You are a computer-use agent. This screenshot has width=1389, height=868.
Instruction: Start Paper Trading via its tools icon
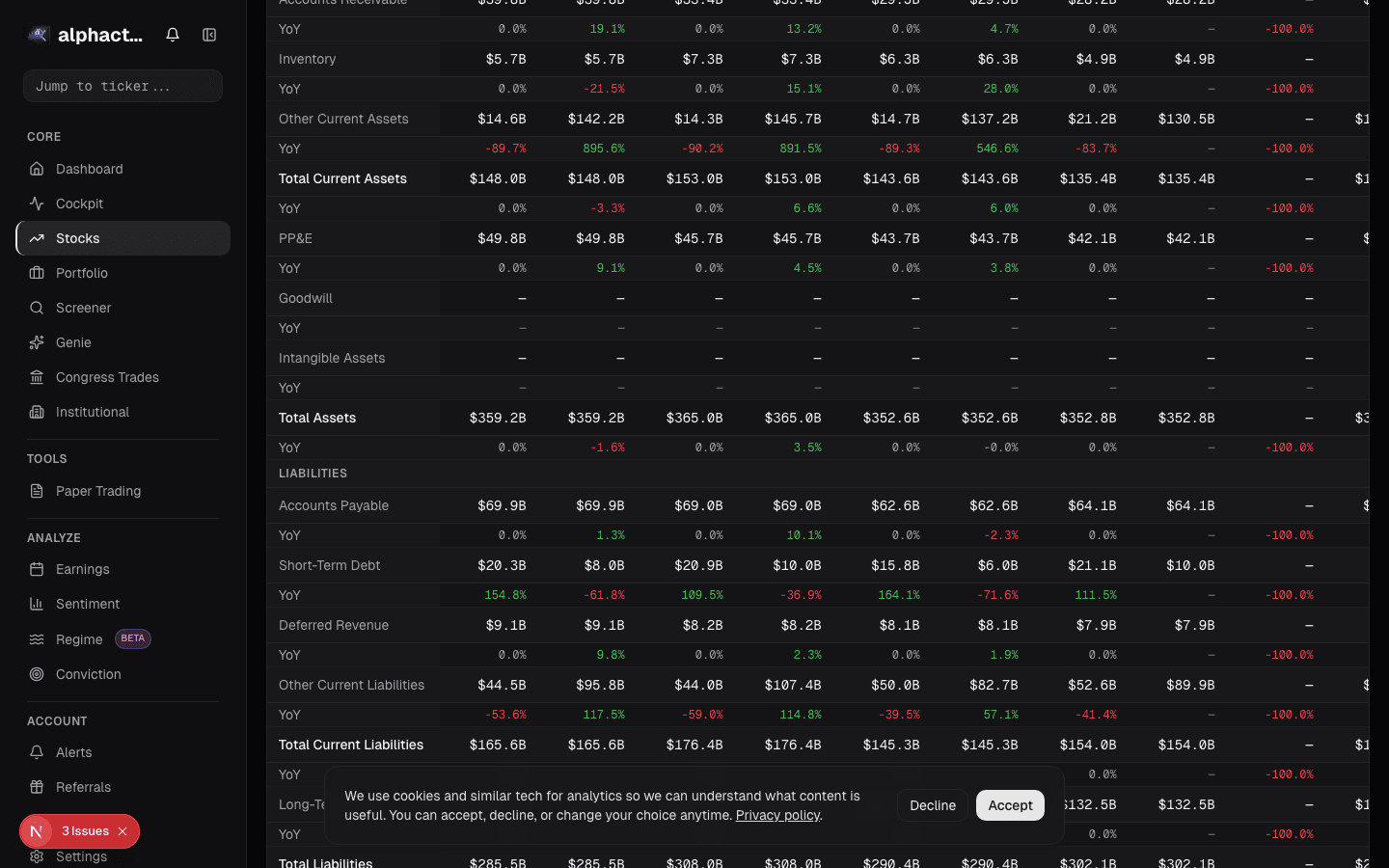[35, 491]
